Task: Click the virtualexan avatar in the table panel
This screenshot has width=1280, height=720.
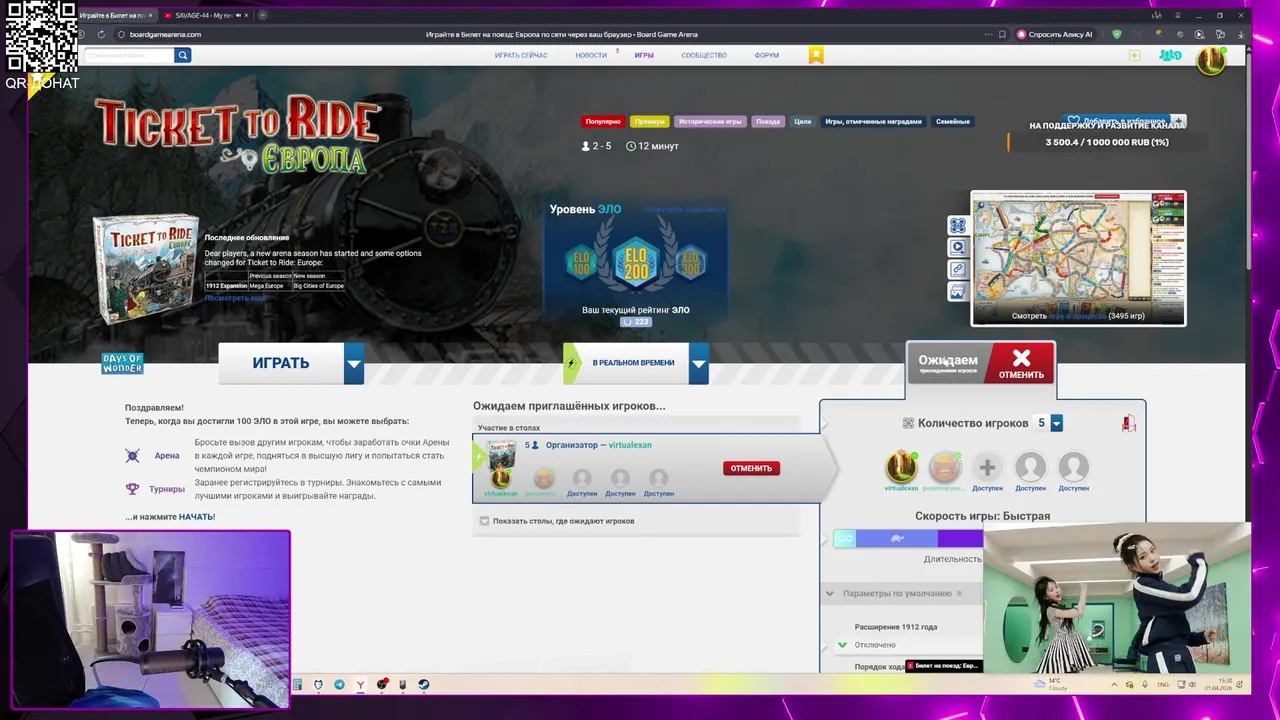Action: (x=901, y=467)
